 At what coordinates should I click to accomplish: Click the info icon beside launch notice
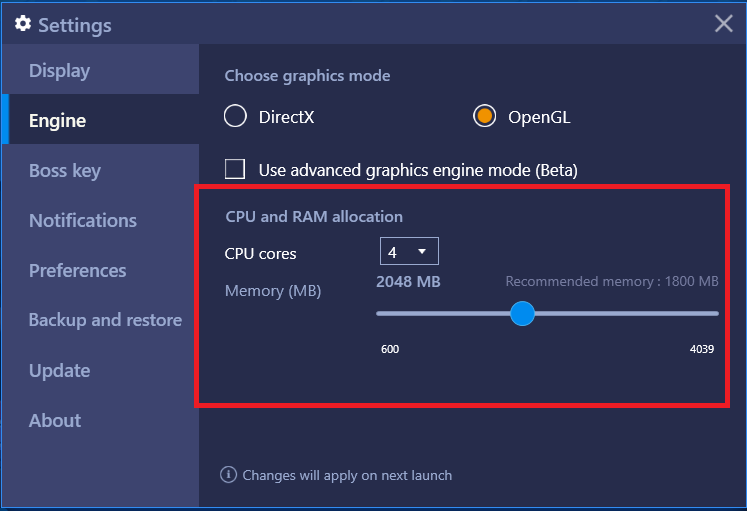tap(228, 474)
